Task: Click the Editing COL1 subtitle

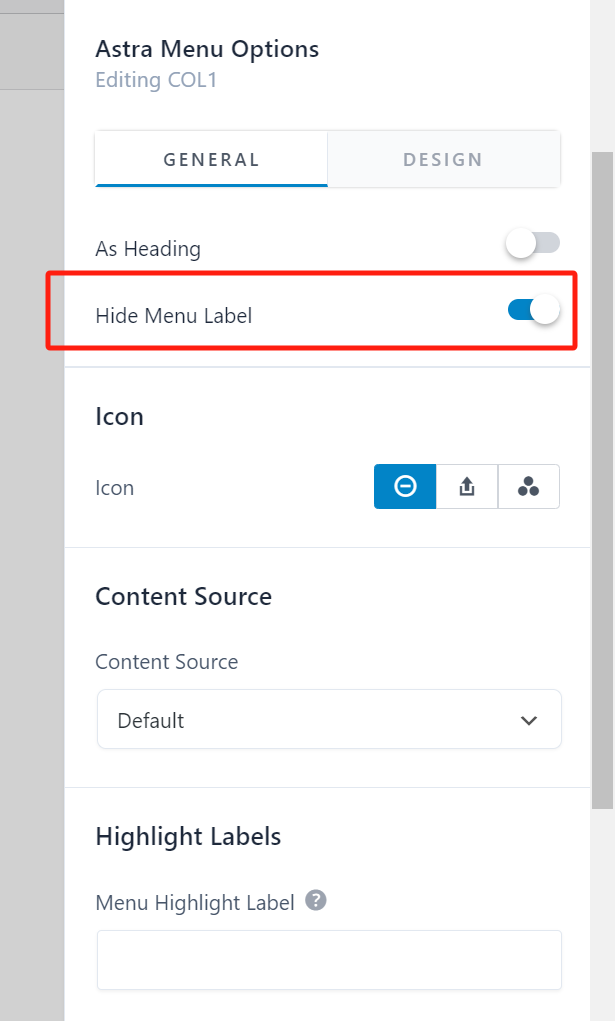Action: [x=156, y=80]
